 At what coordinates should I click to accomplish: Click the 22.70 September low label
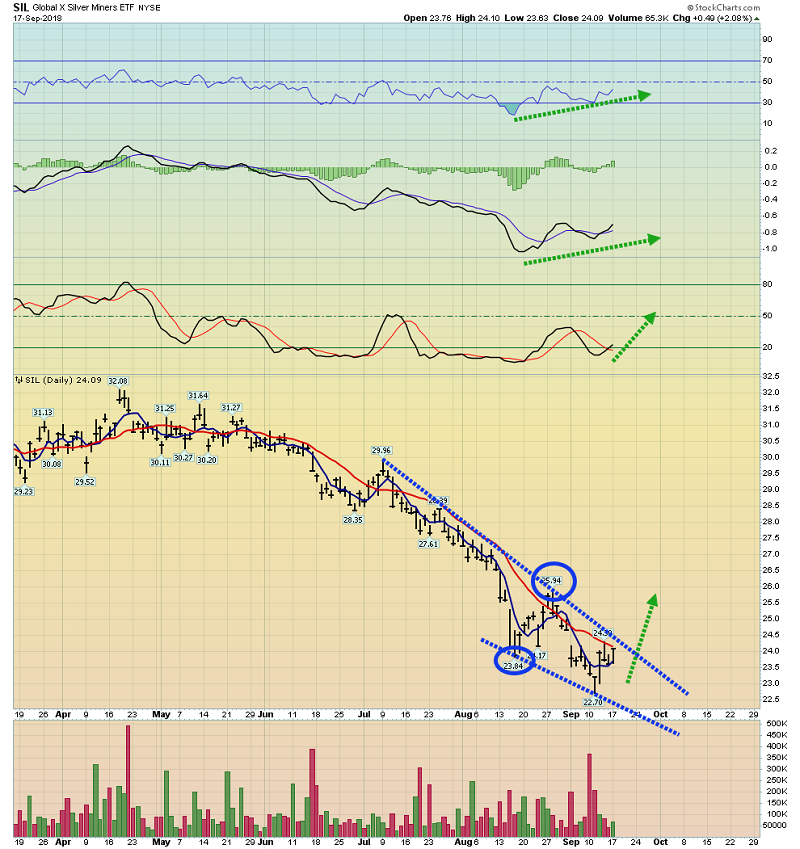(593, 702)
